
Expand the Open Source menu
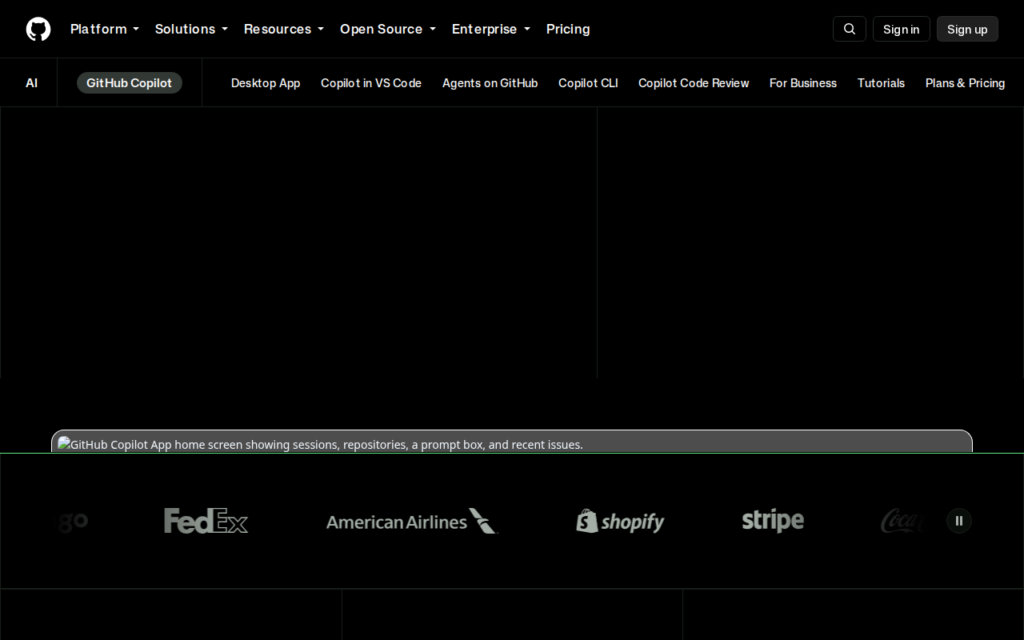[x=387, y=29]
